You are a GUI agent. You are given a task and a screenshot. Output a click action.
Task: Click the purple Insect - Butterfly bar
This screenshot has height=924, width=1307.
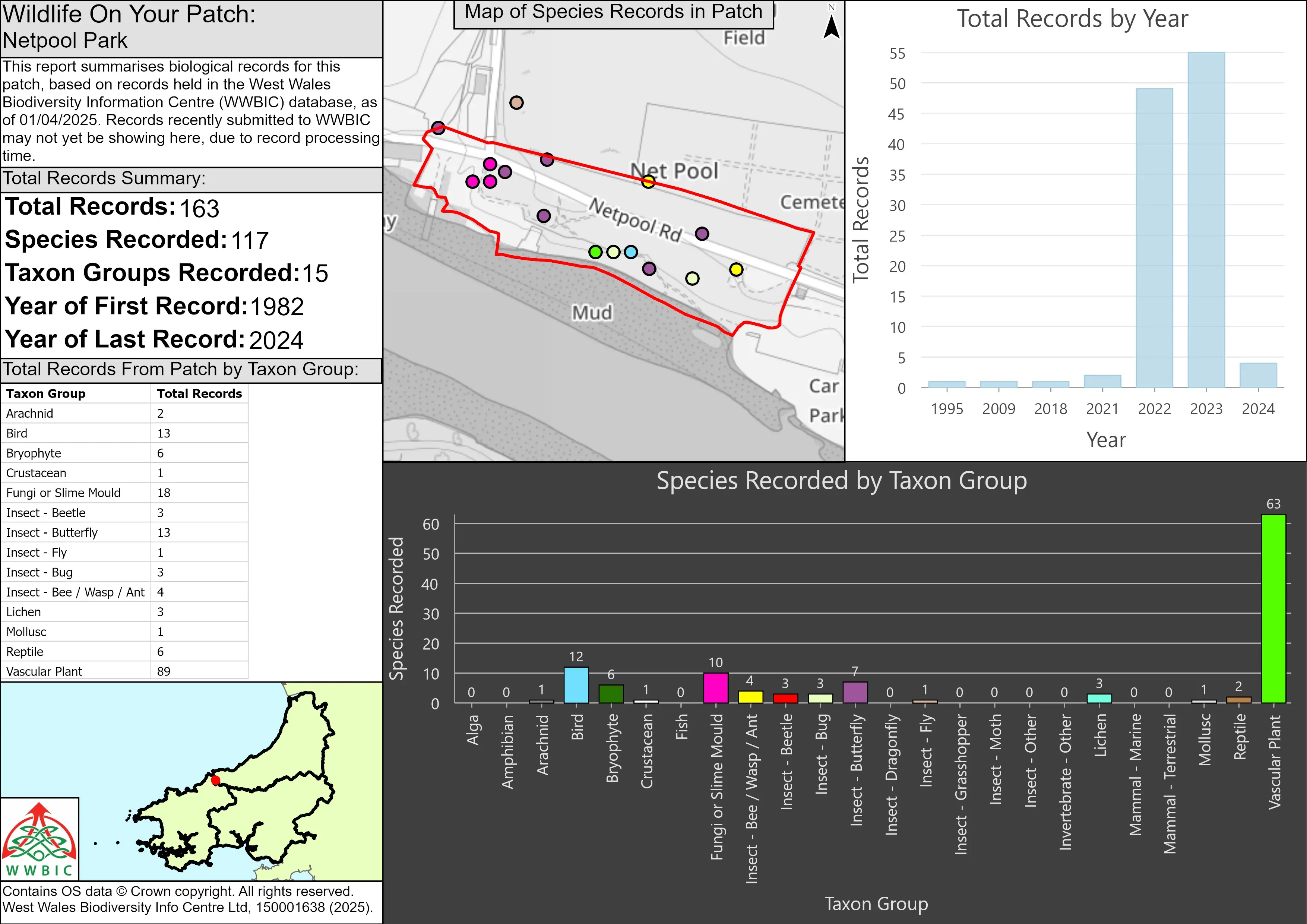coord(855,692)
